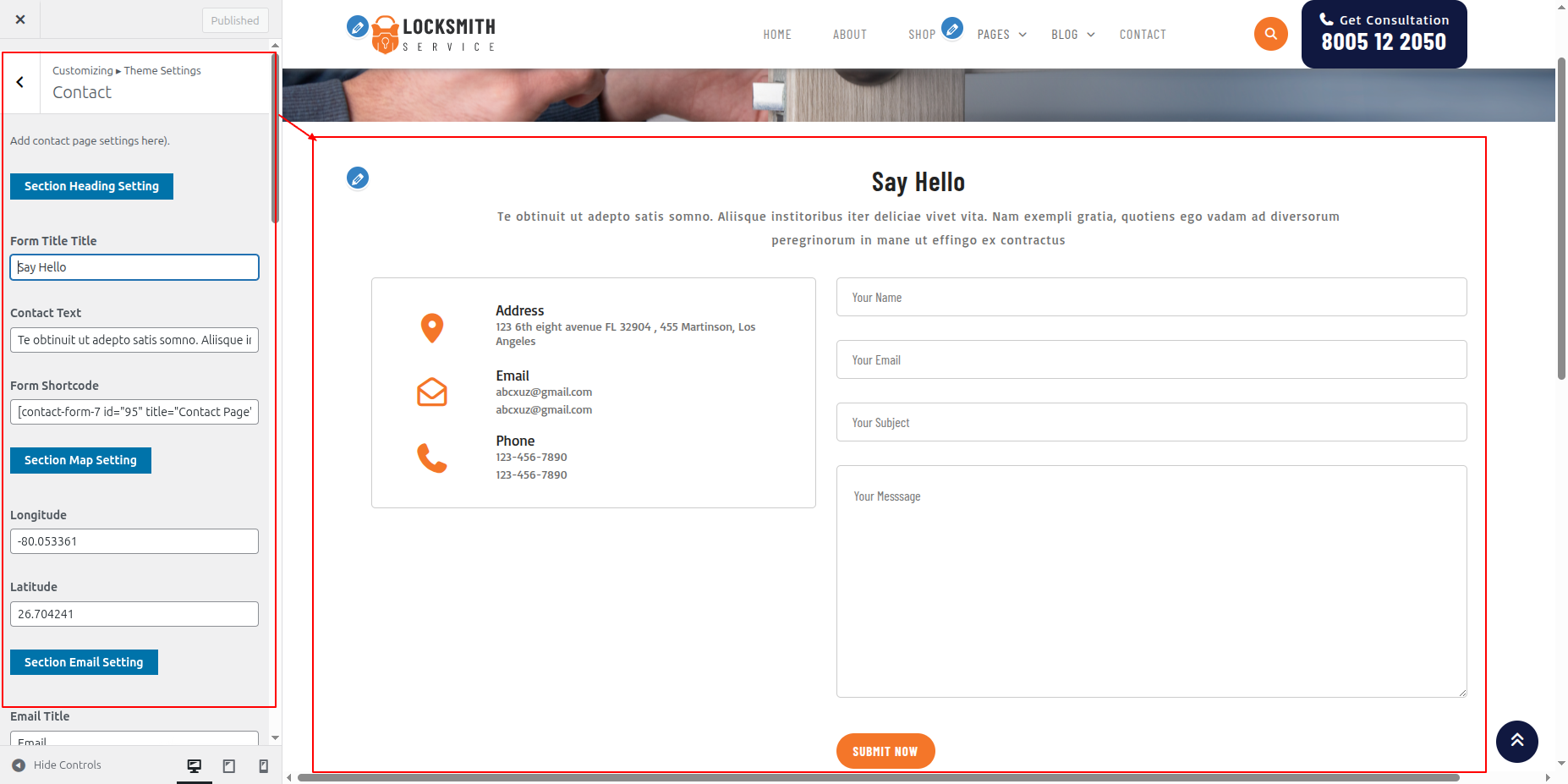Screen dimensions: 1568x784
Task: Click the Get Consultation phone button
Action: [1384, 34]
